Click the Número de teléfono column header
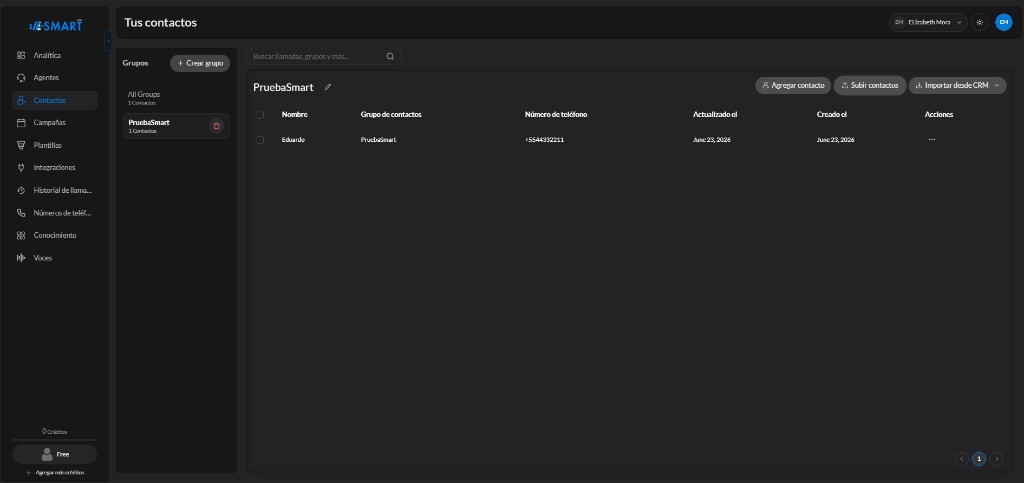This screenshot has height=483, width=1024. coord(556,115)
